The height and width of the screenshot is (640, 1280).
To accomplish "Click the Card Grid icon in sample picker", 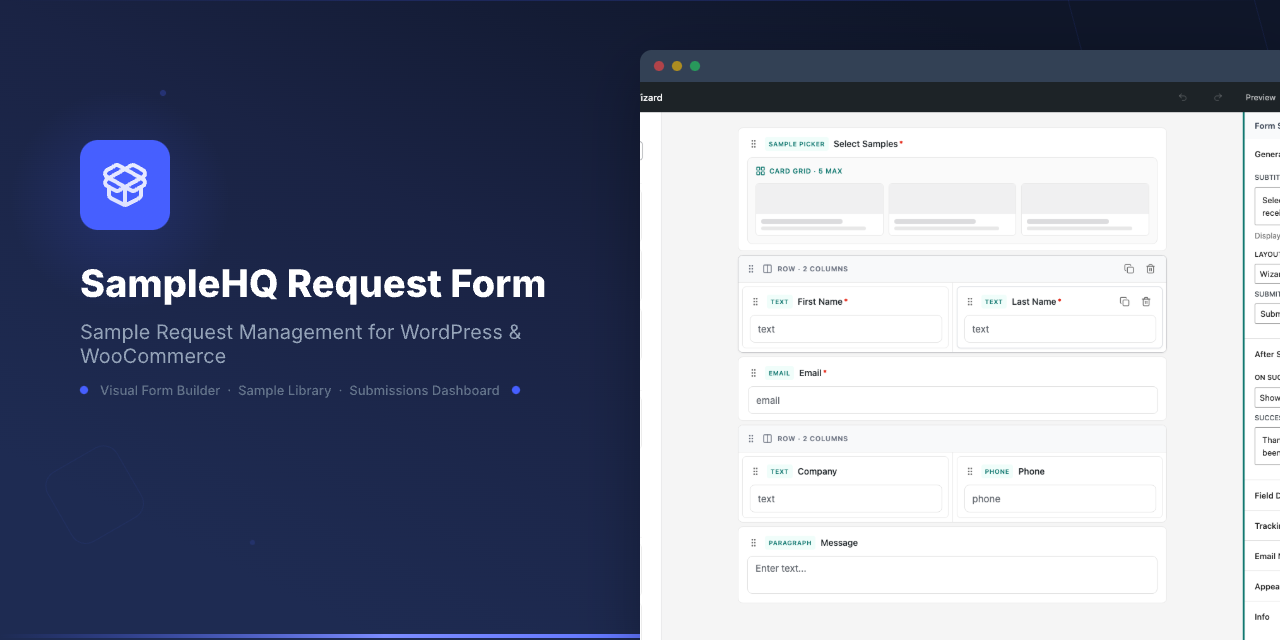I will [x=760, y=171].
